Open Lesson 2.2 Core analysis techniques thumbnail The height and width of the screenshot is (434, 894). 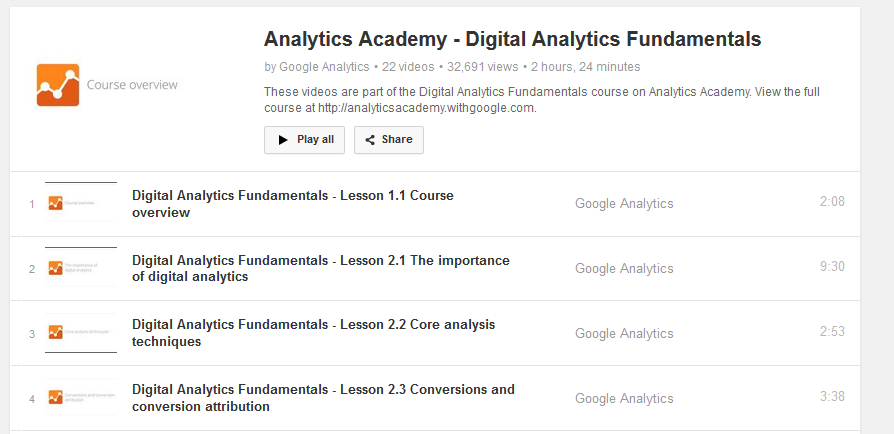coord(81,333)
